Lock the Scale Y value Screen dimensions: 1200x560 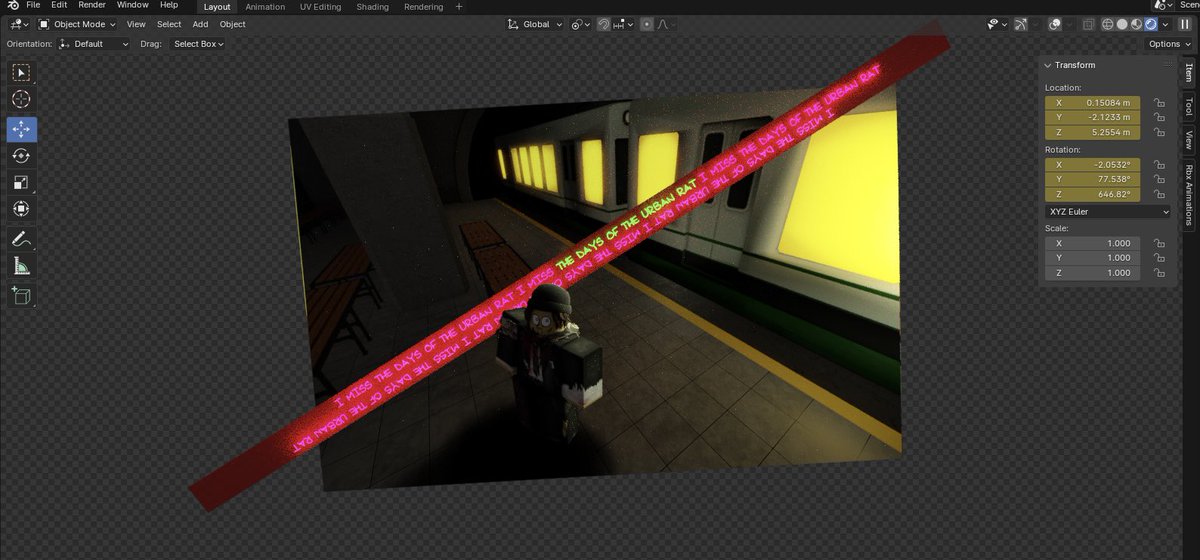click(1157, 258)
